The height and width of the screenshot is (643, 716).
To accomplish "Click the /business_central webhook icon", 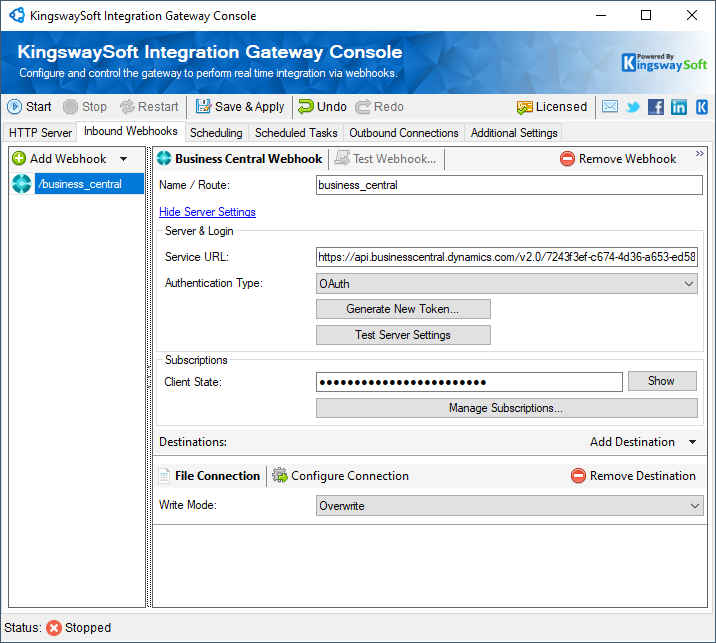I will (x=21, y=184).
